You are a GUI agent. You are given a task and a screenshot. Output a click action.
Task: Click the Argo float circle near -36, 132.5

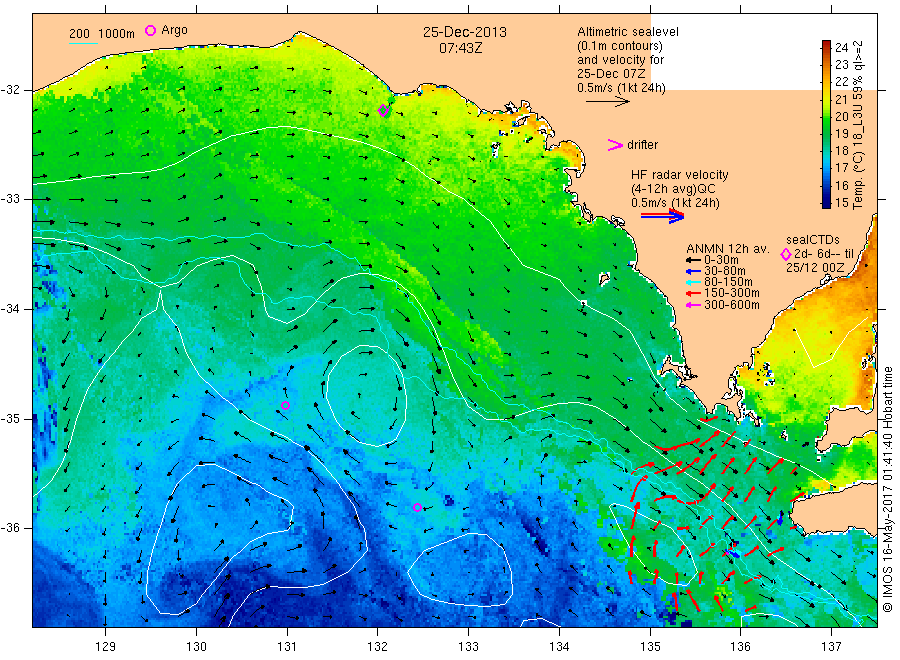point(417,507)
